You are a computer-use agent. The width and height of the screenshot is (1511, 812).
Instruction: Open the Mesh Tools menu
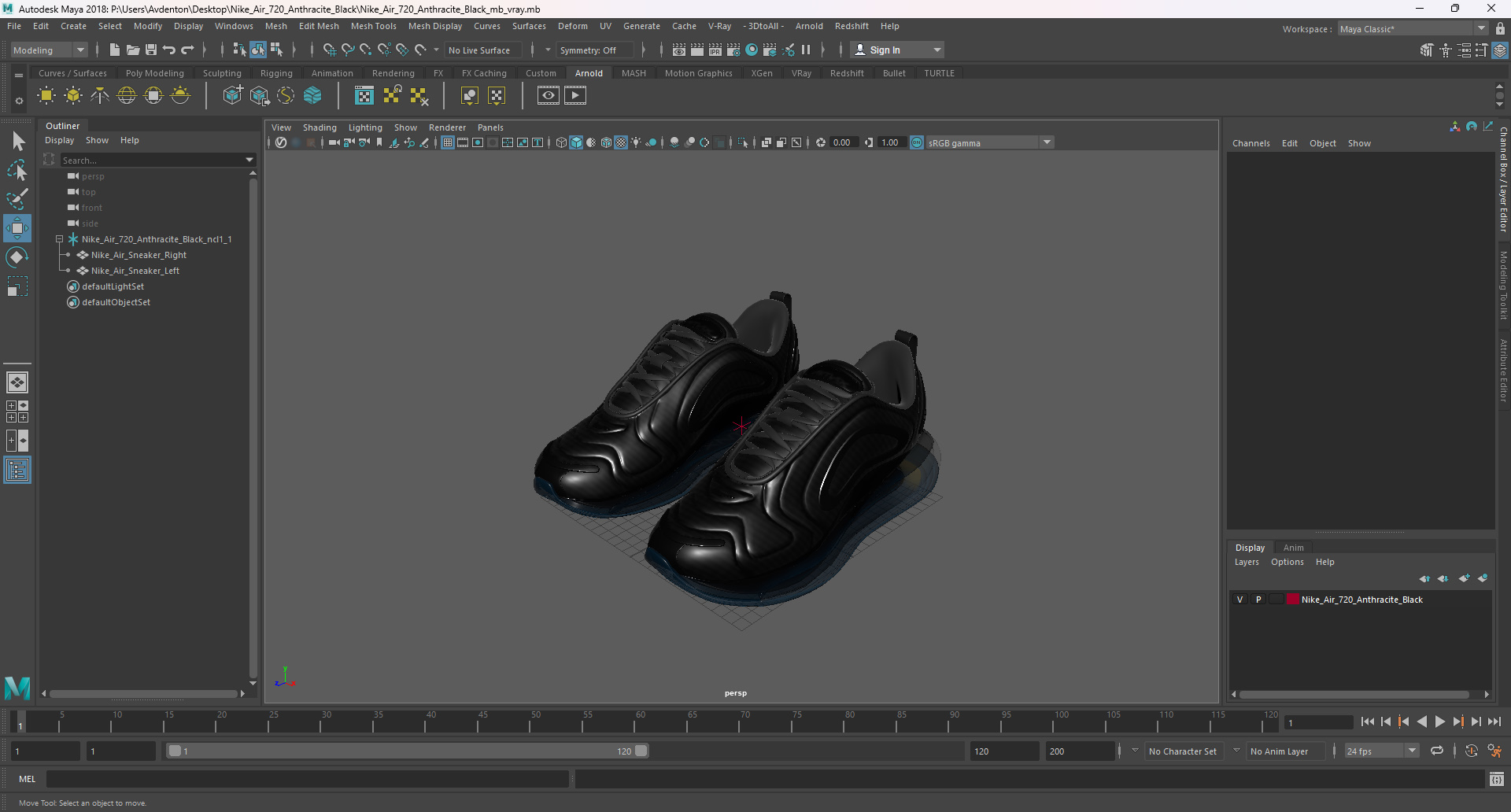[x=373, y=26]
